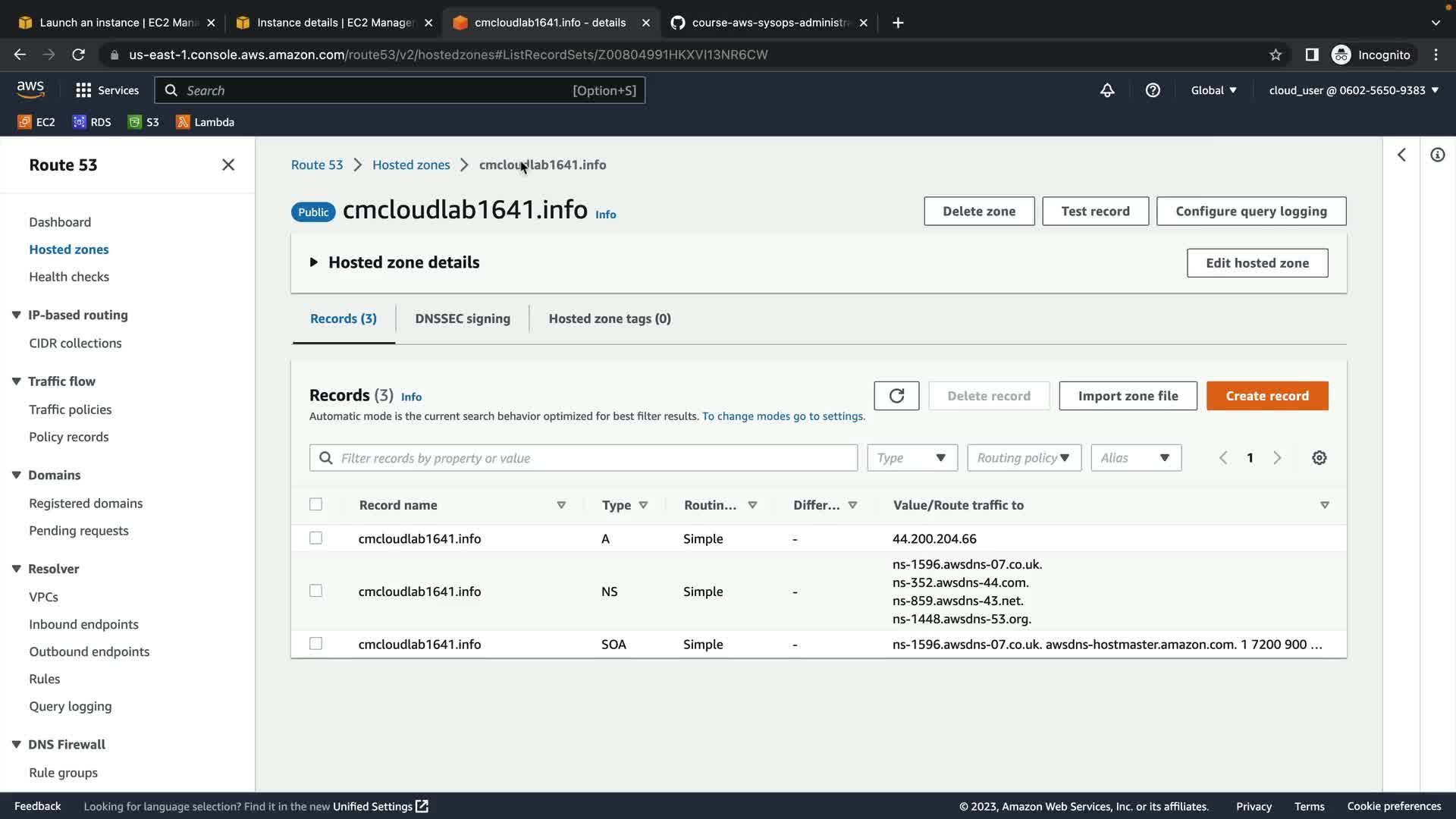Screen dimensions: 1456x819
Task: Open the Lambda shortcut in favorites bar
Action: tap(205, 122)
